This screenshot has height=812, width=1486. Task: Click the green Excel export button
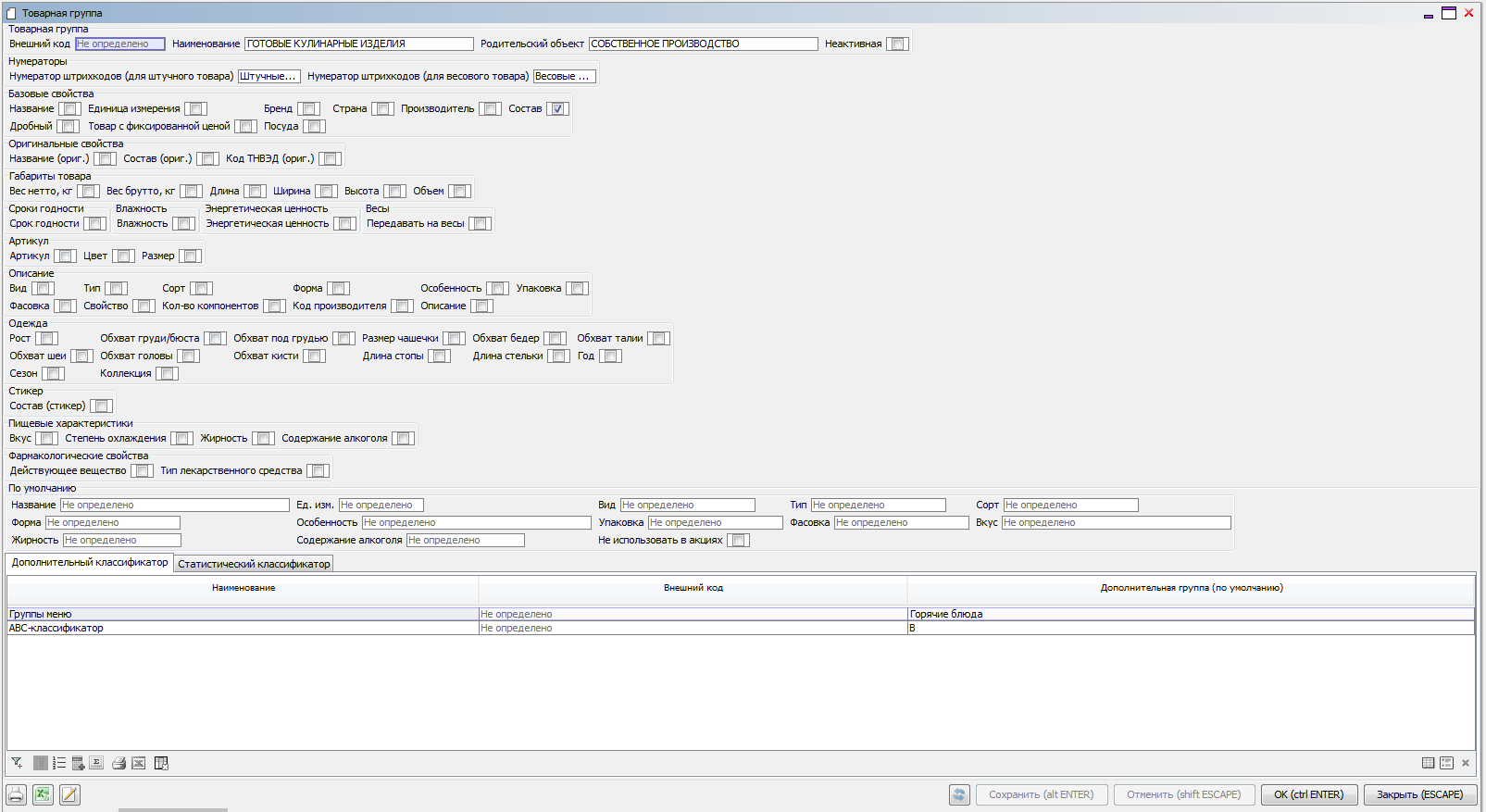pos(43,794)
